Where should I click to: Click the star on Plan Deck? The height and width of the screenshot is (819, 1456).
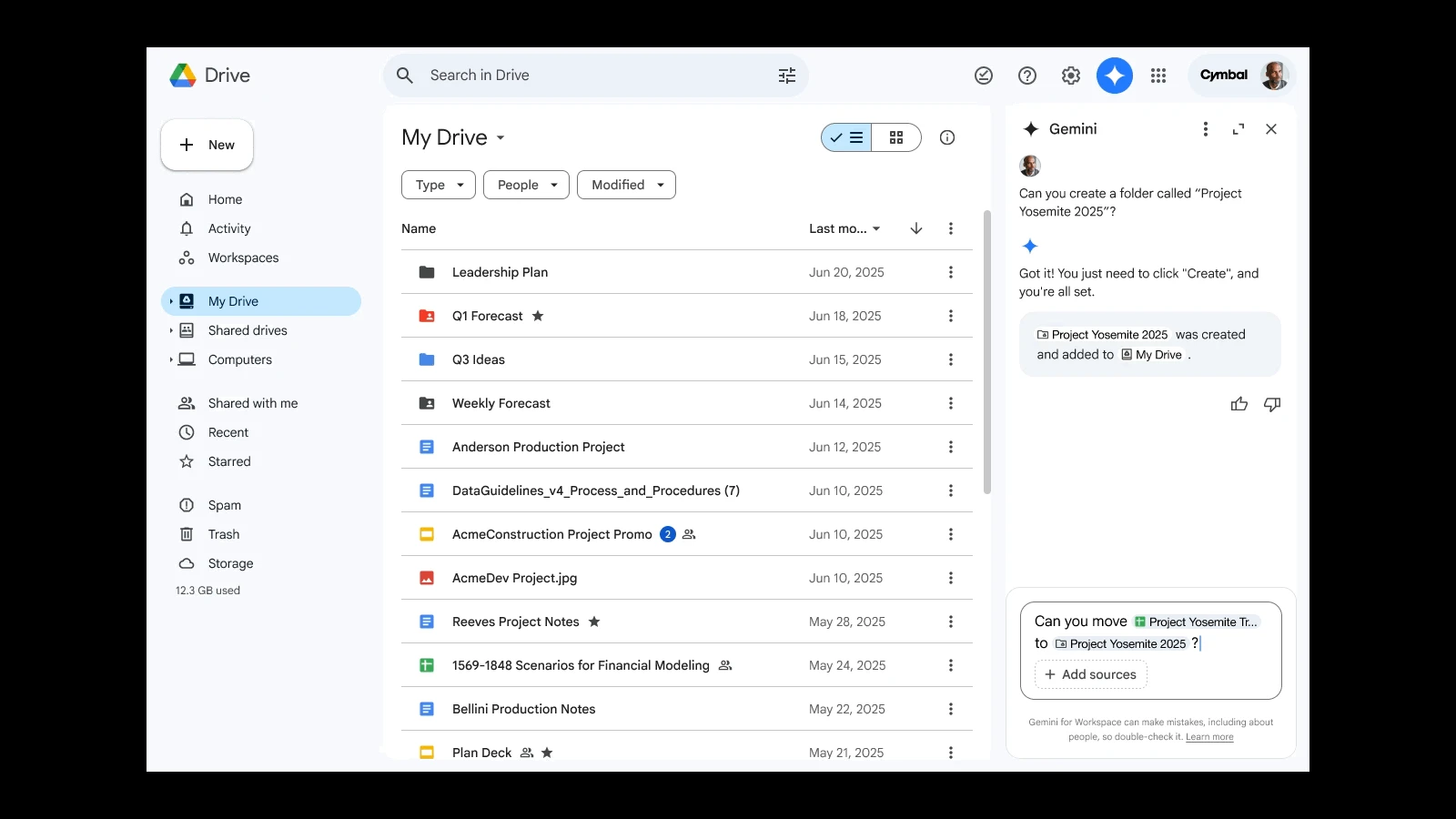[x=547, y=753]
